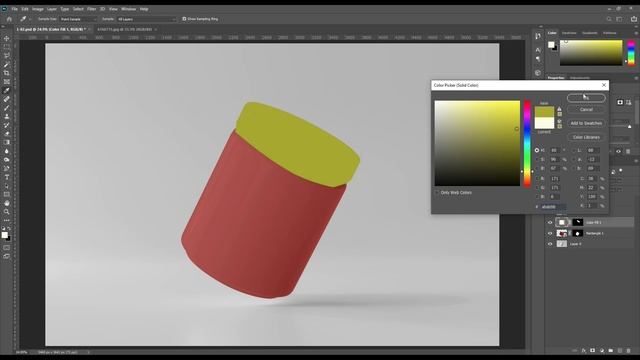The width and height of the screenshot is (640, 360).
Task: Open the workspace switcher icon dropdown
Action: (619, 19)
